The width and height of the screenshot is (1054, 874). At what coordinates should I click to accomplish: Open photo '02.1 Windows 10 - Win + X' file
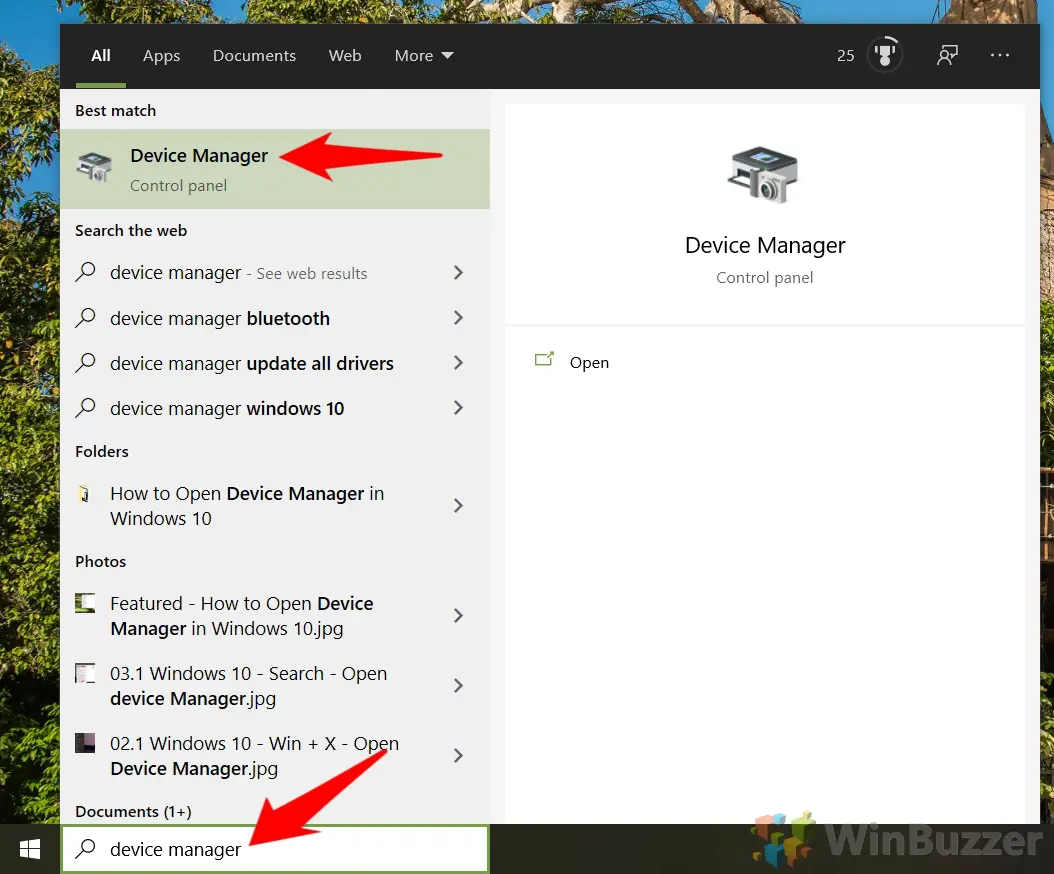point(274,756)
